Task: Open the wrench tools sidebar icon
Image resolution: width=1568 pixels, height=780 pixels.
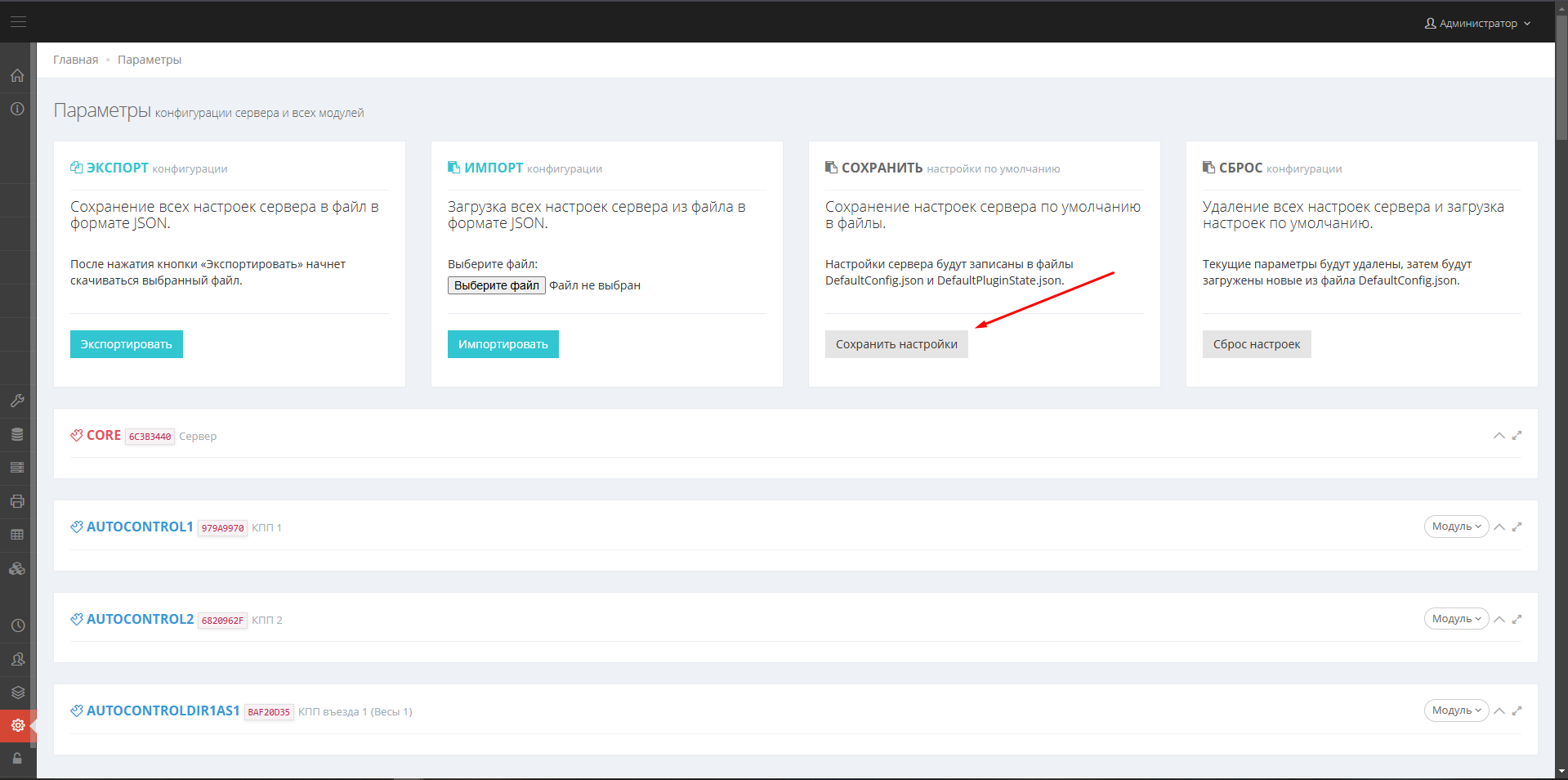Action: click(x=17, y=401)
